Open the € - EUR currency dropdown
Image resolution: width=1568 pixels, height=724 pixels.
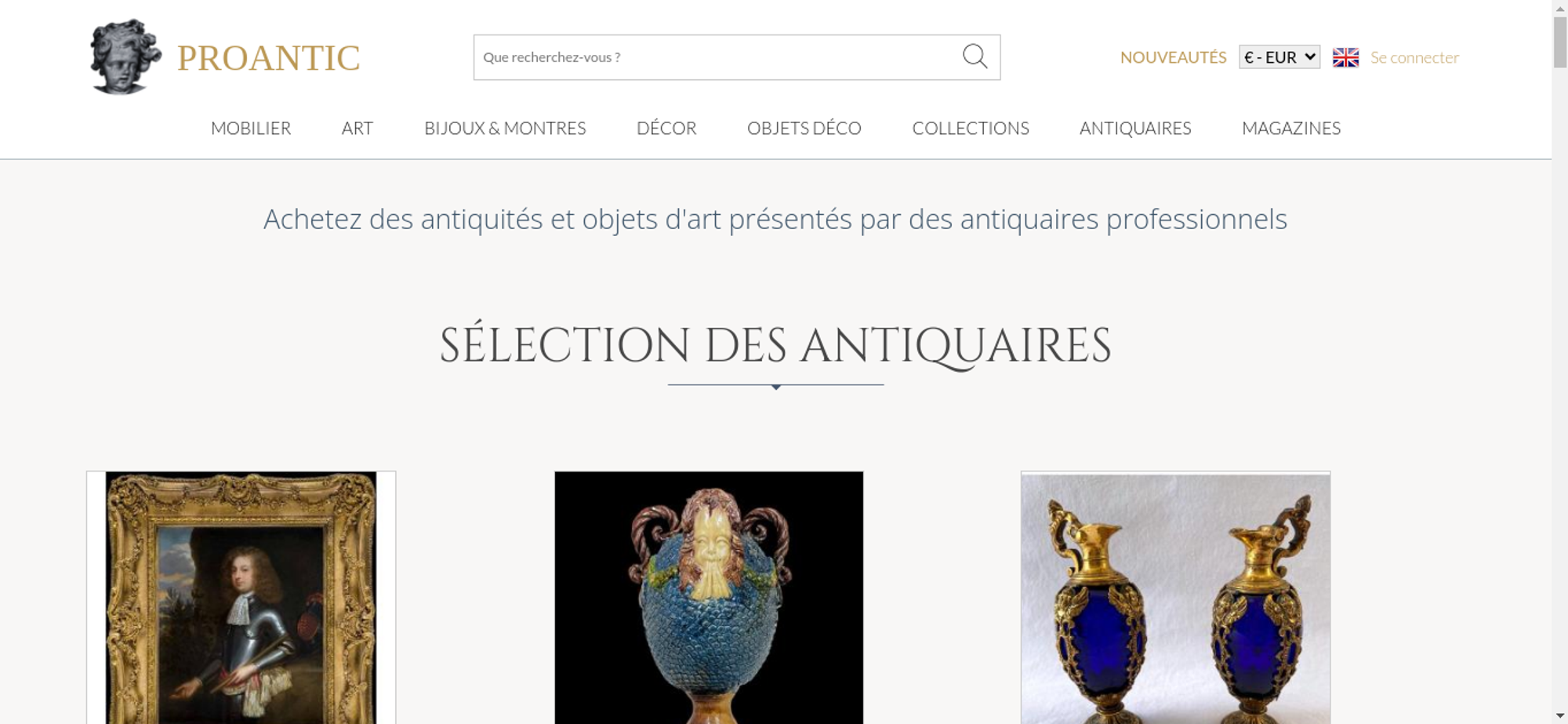1279,57
